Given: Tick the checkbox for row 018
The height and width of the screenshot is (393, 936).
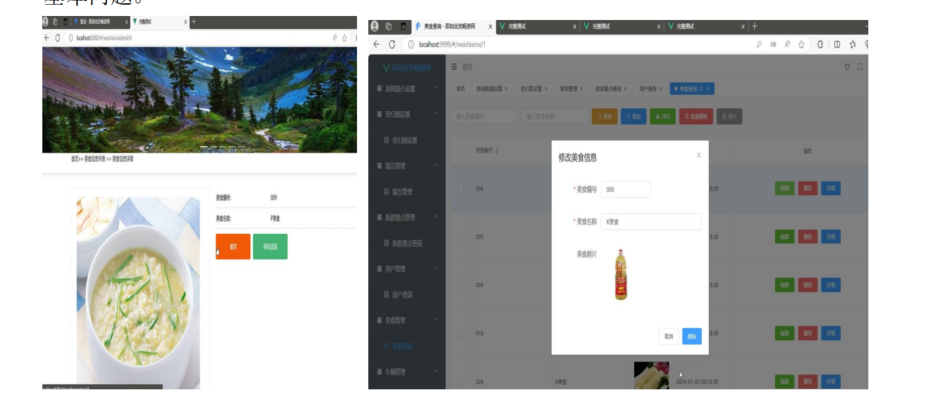Looking at the screenshot, I should 460,333.
